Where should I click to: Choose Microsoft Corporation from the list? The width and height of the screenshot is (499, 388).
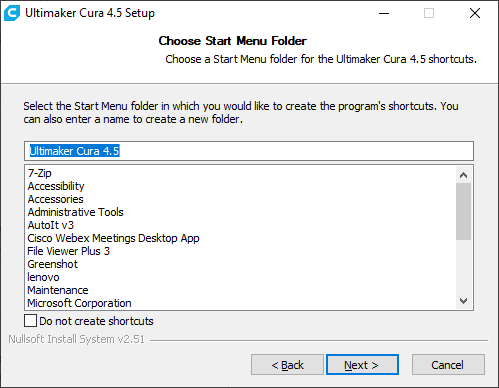tap(79, 303)
